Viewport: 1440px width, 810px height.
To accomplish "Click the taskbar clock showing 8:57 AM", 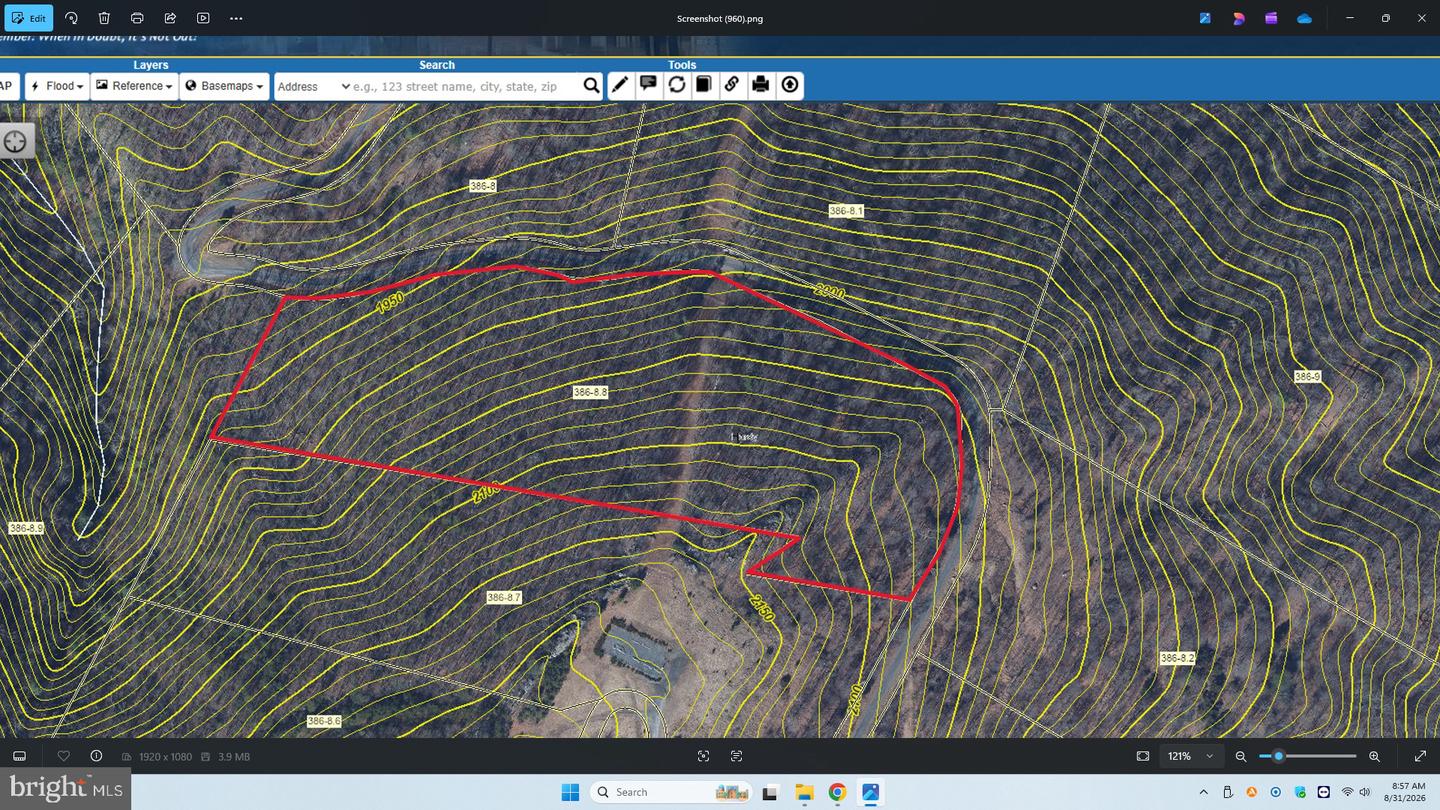I will [1404, 792].
